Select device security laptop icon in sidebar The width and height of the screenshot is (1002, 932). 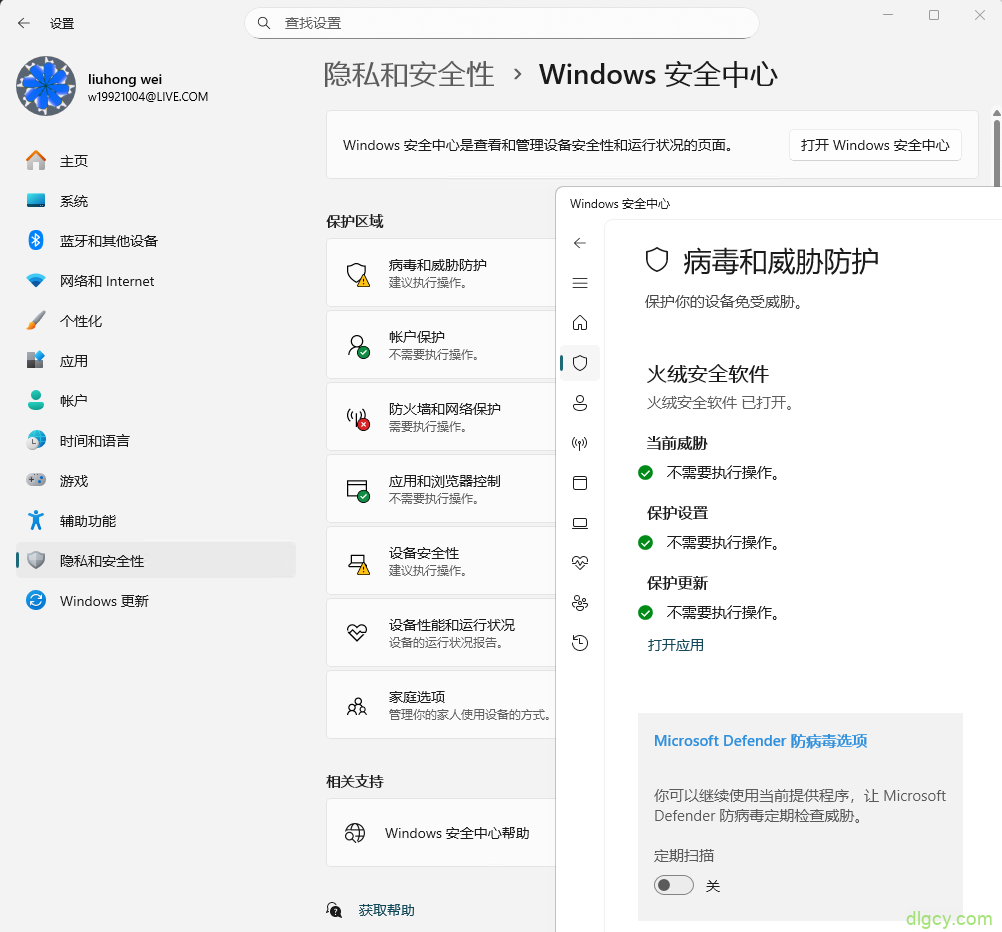tap(580, 523)
